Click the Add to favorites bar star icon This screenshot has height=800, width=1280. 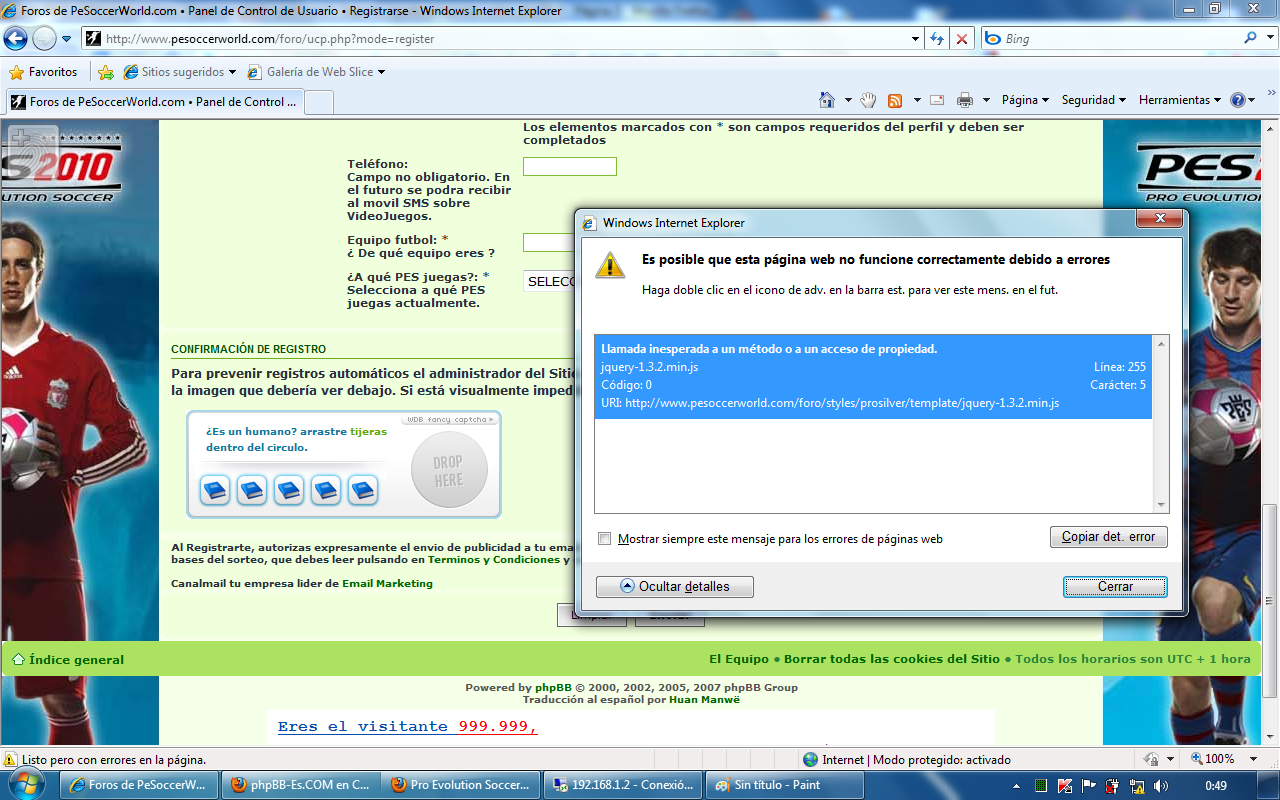[x=106, y=72]
